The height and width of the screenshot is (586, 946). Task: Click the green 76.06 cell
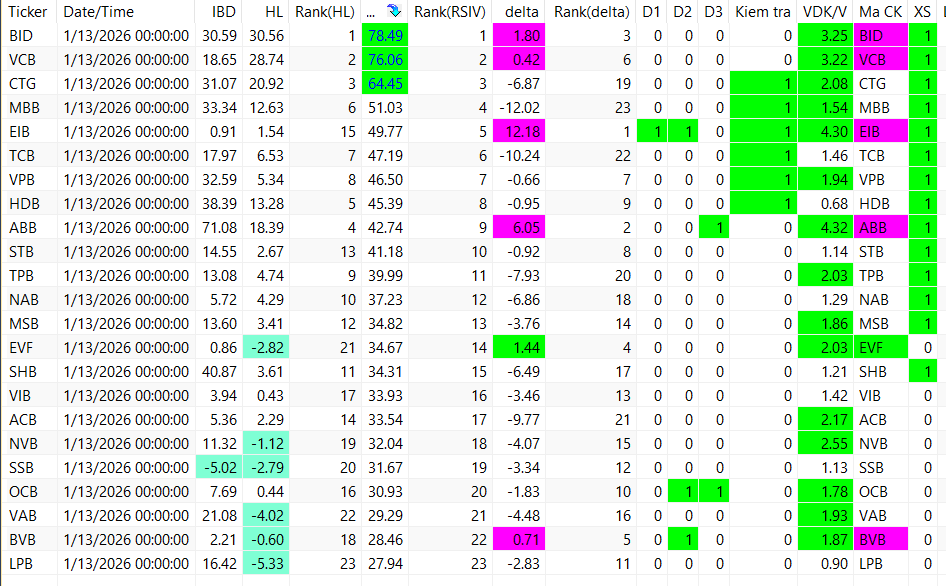[385, 60]
